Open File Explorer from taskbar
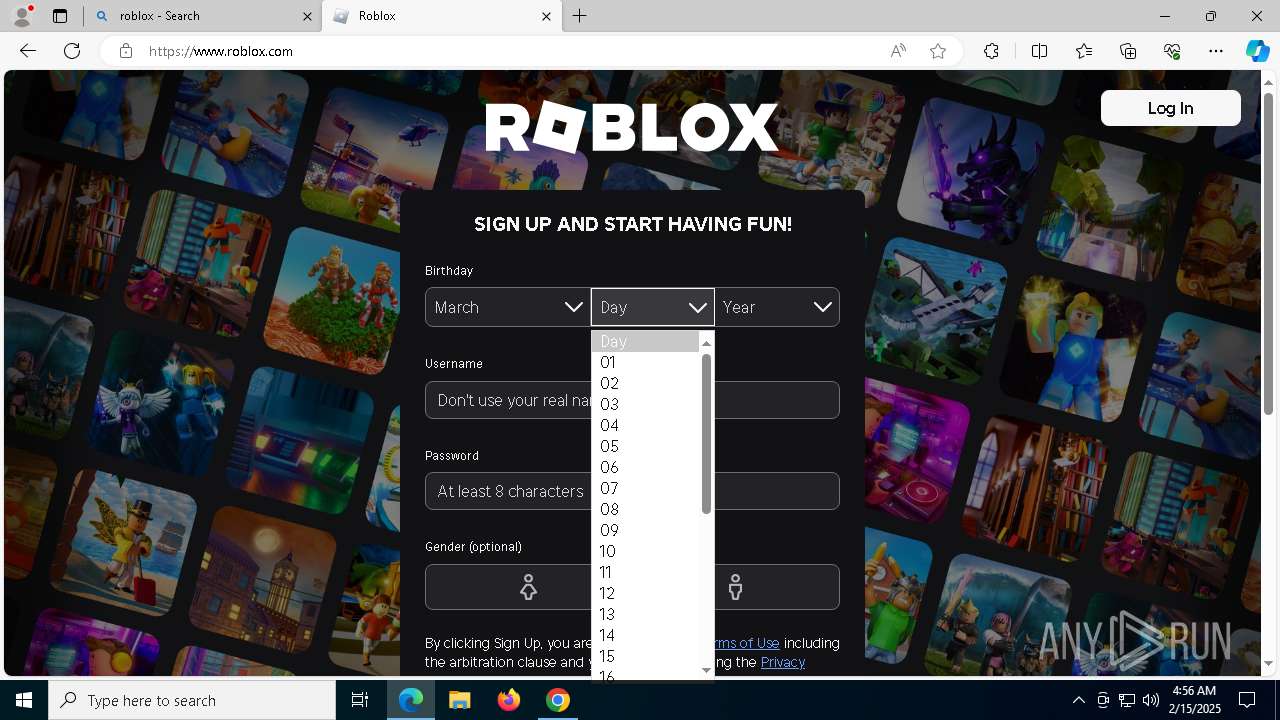This screenshot has width=1280, height=720. tap(460, 700)
